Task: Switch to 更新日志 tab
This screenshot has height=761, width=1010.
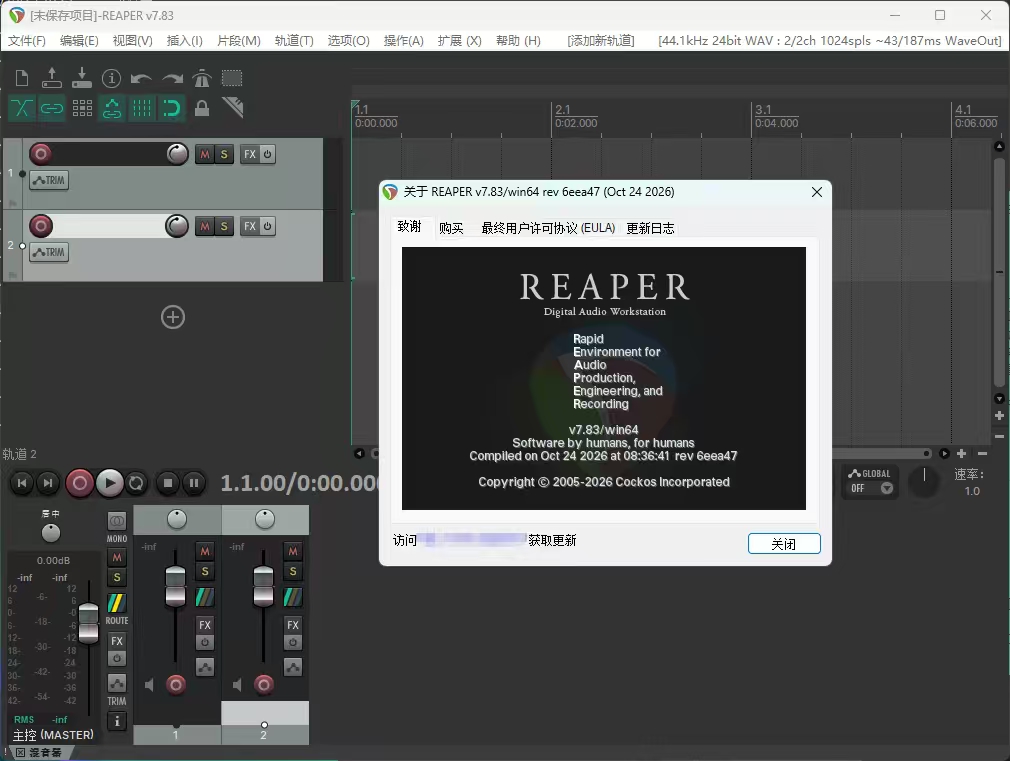Action: click(651, 228)
